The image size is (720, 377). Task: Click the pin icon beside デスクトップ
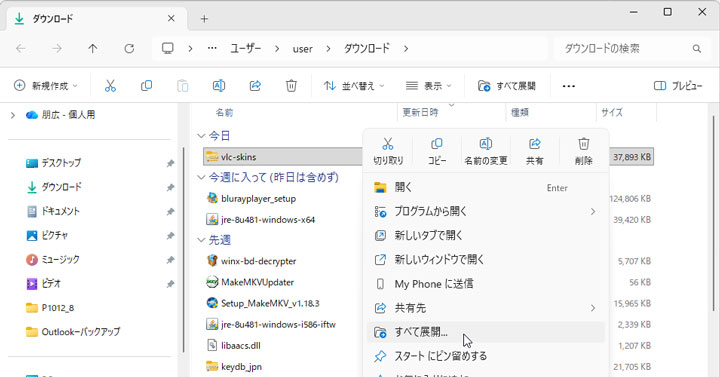(170, 163)
